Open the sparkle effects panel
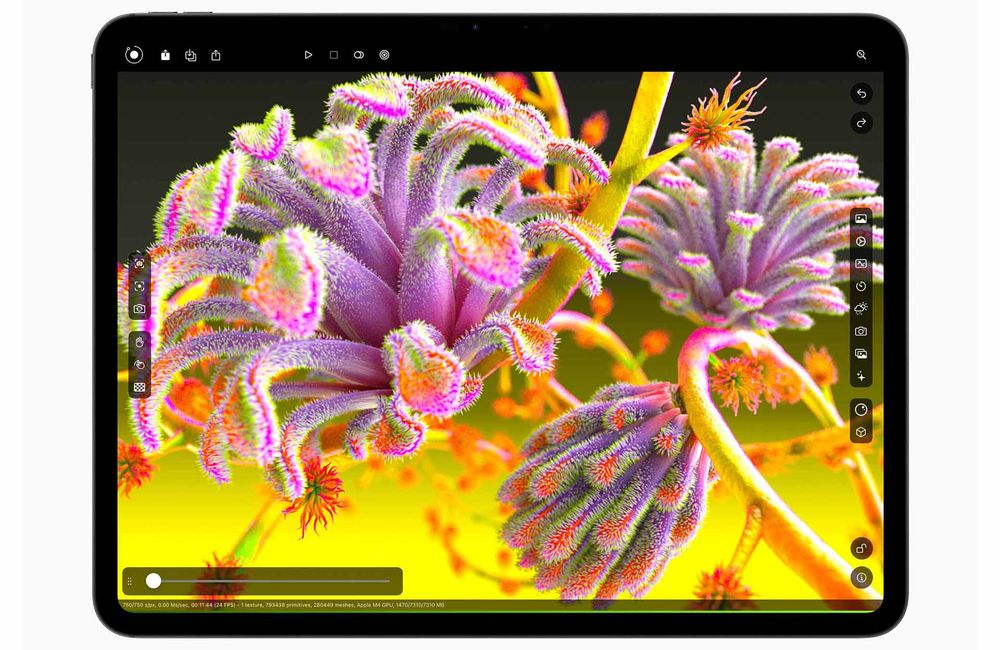 [861, 376]
